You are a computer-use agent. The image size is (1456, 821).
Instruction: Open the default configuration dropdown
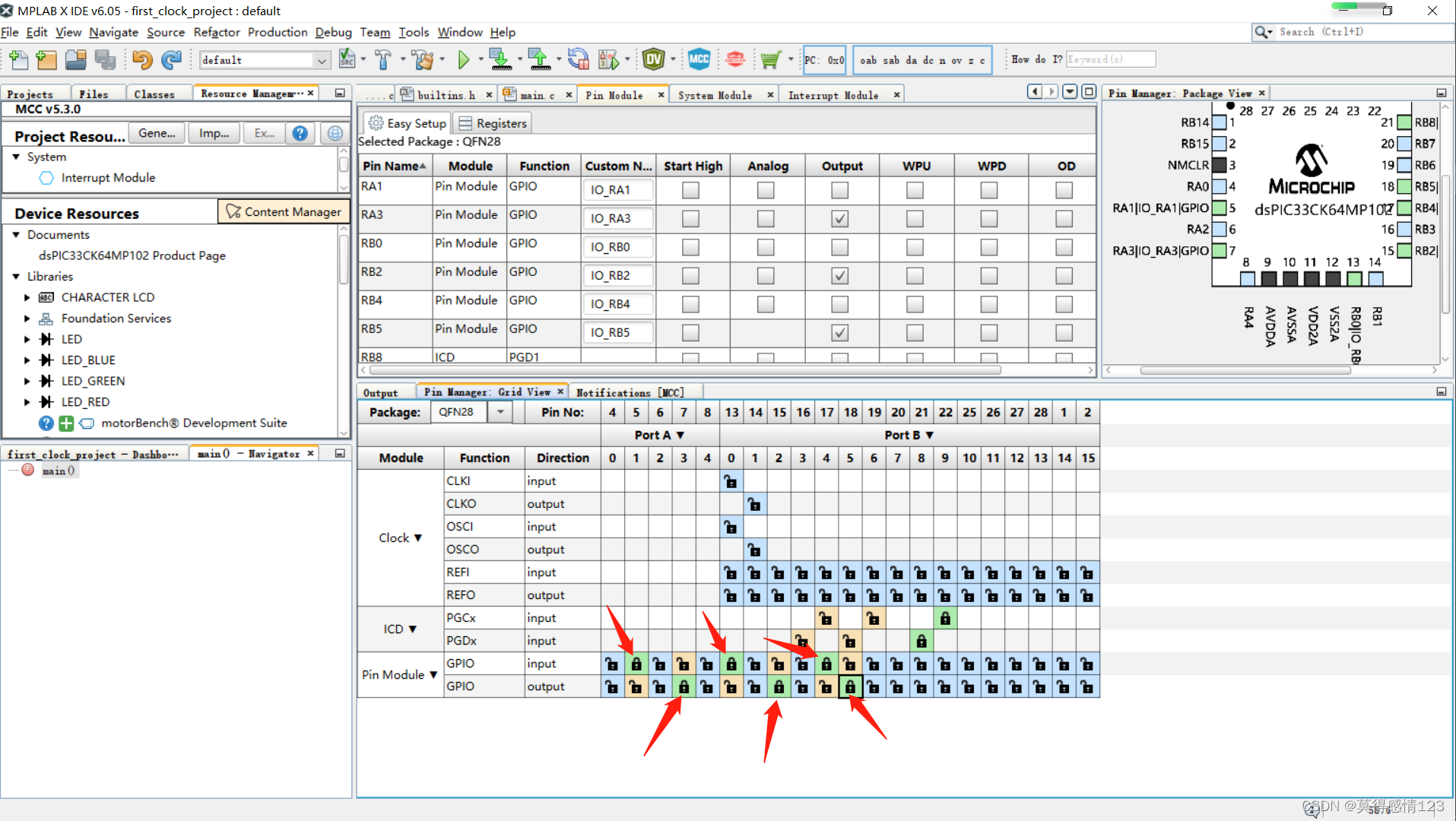pyautogui.click(x=322, y=60)
